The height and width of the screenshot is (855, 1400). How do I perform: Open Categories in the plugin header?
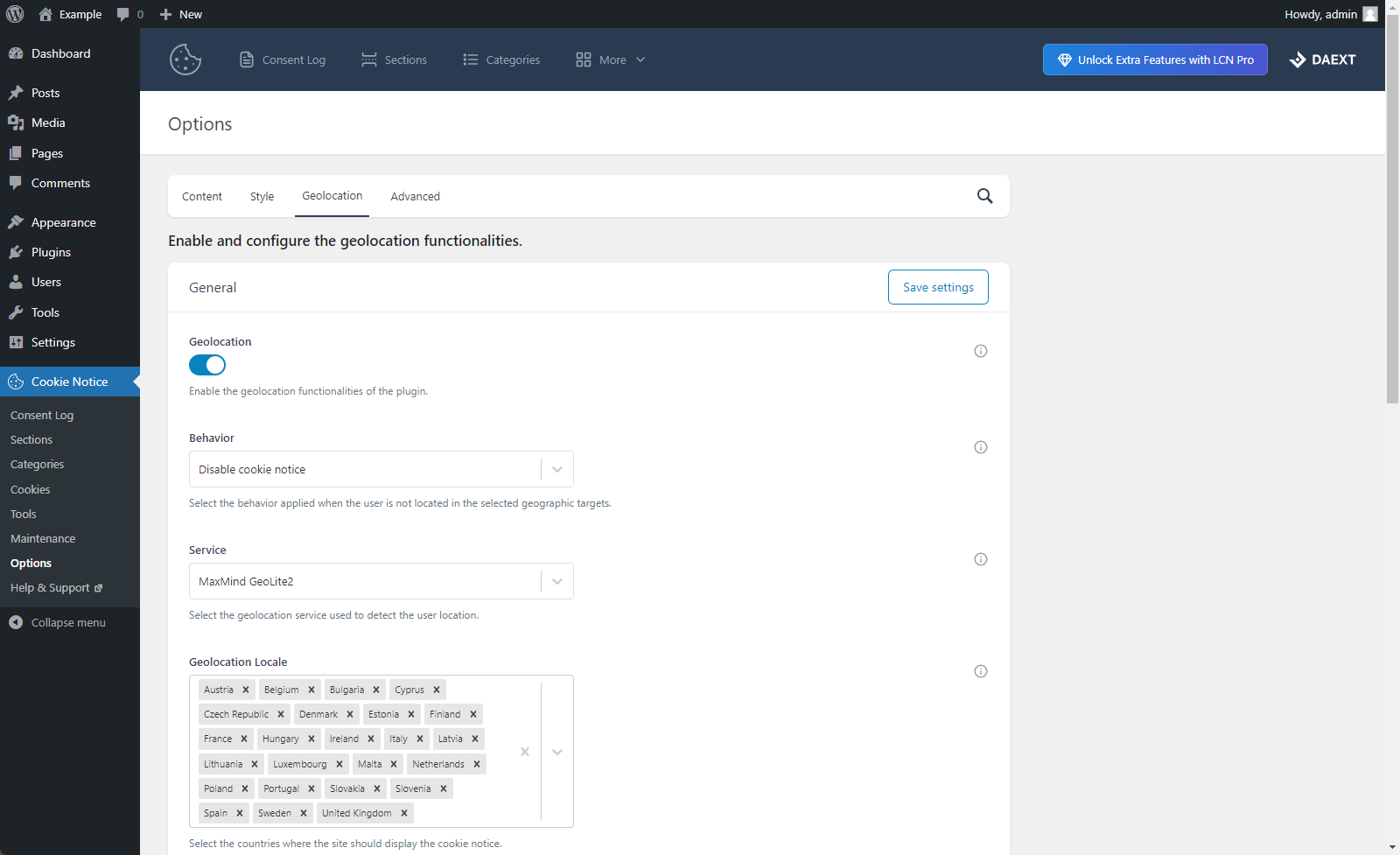click(501, 60)
